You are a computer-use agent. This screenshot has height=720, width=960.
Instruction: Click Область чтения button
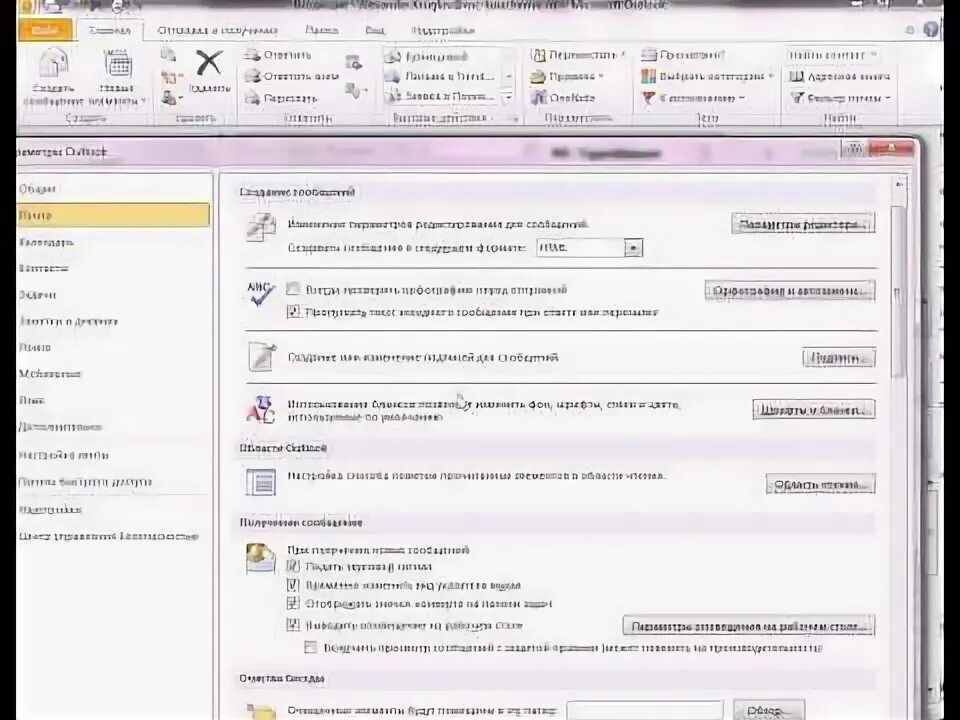click(x=820, y=484)
